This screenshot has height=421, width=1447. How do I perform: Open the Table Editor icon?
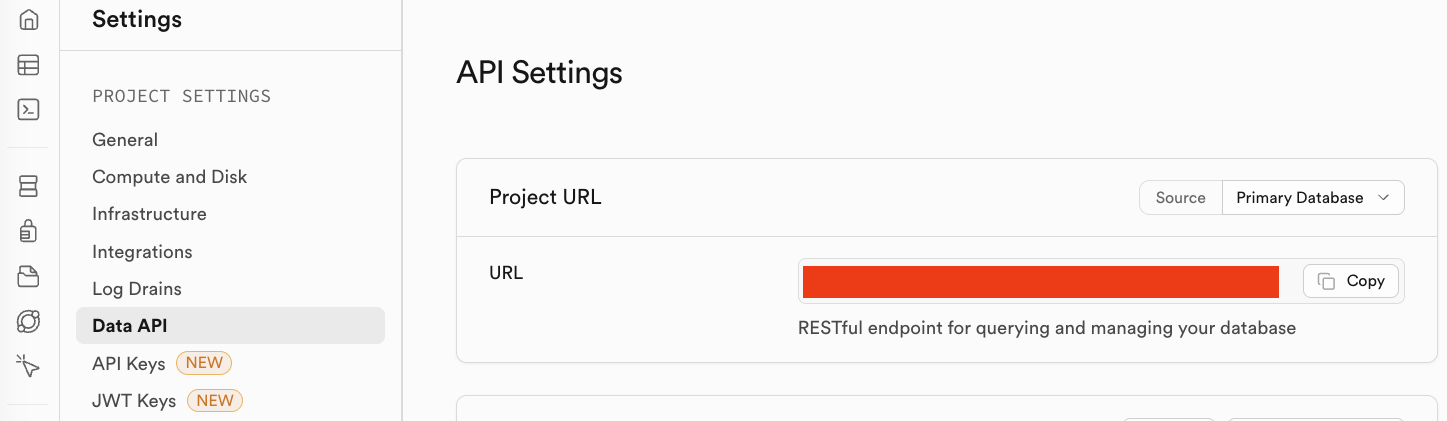tap(29, 65)
